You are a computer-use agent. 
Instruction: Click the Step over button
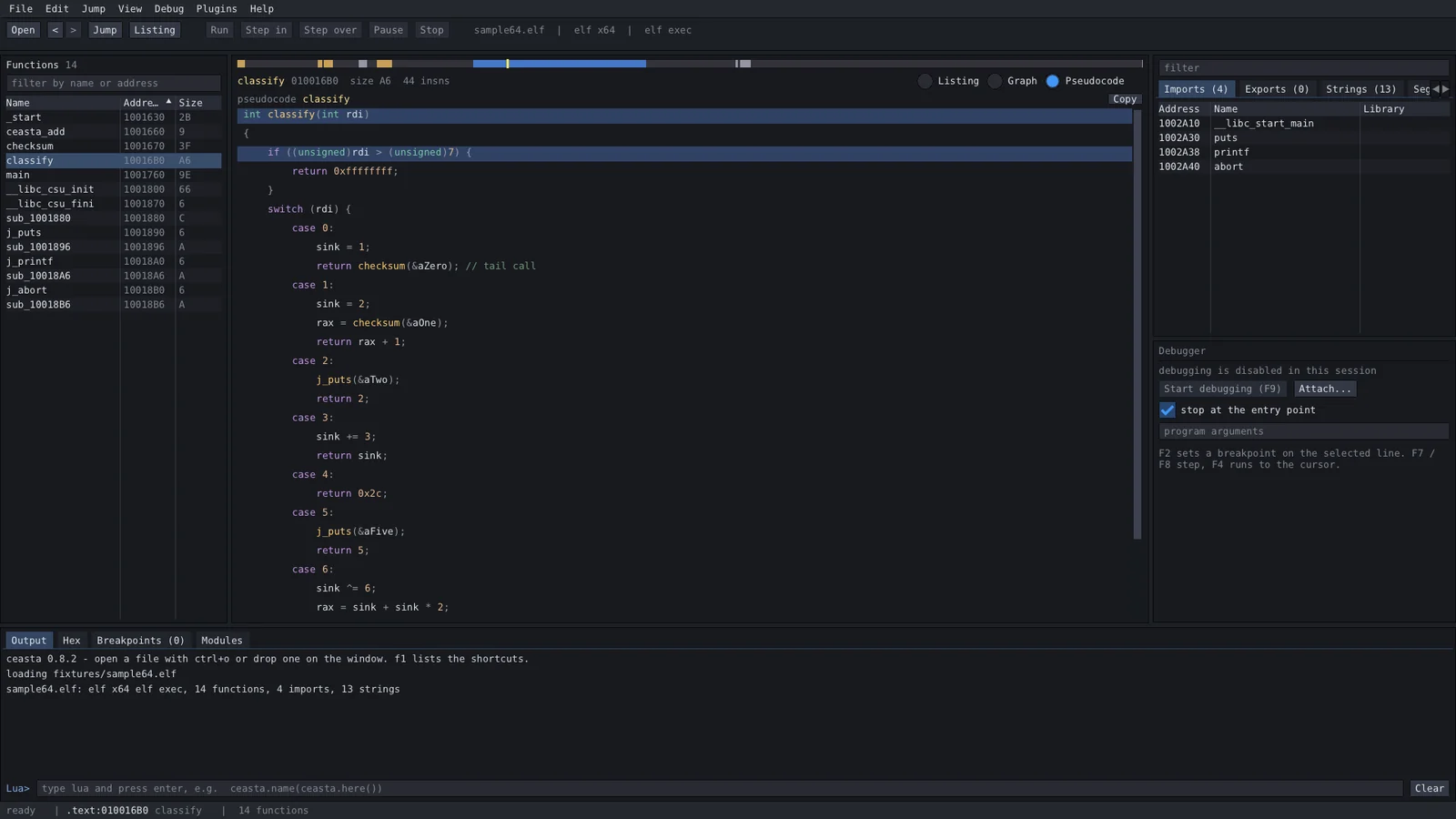pyautogui.click(x=330, y=30)
